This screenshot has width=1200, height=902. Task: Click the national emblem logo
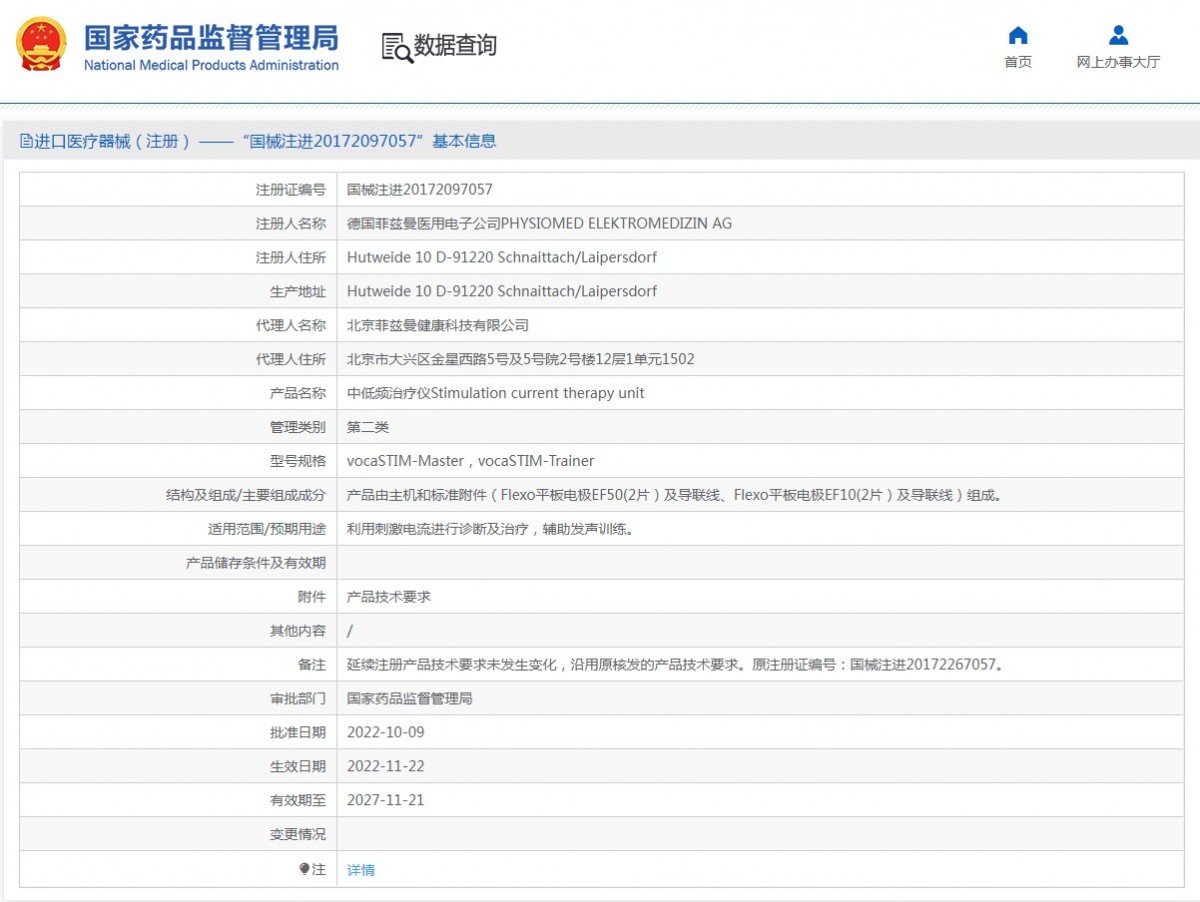[x=41, y=46]
